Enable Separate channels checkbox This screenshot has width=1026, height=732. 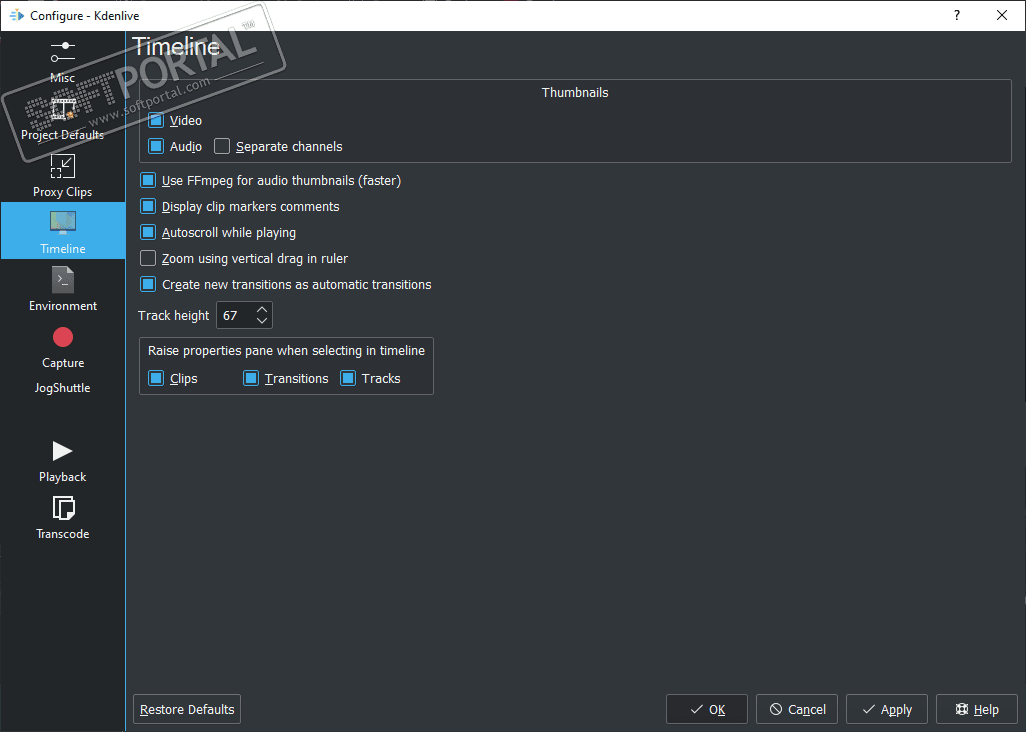pos(222,146)
